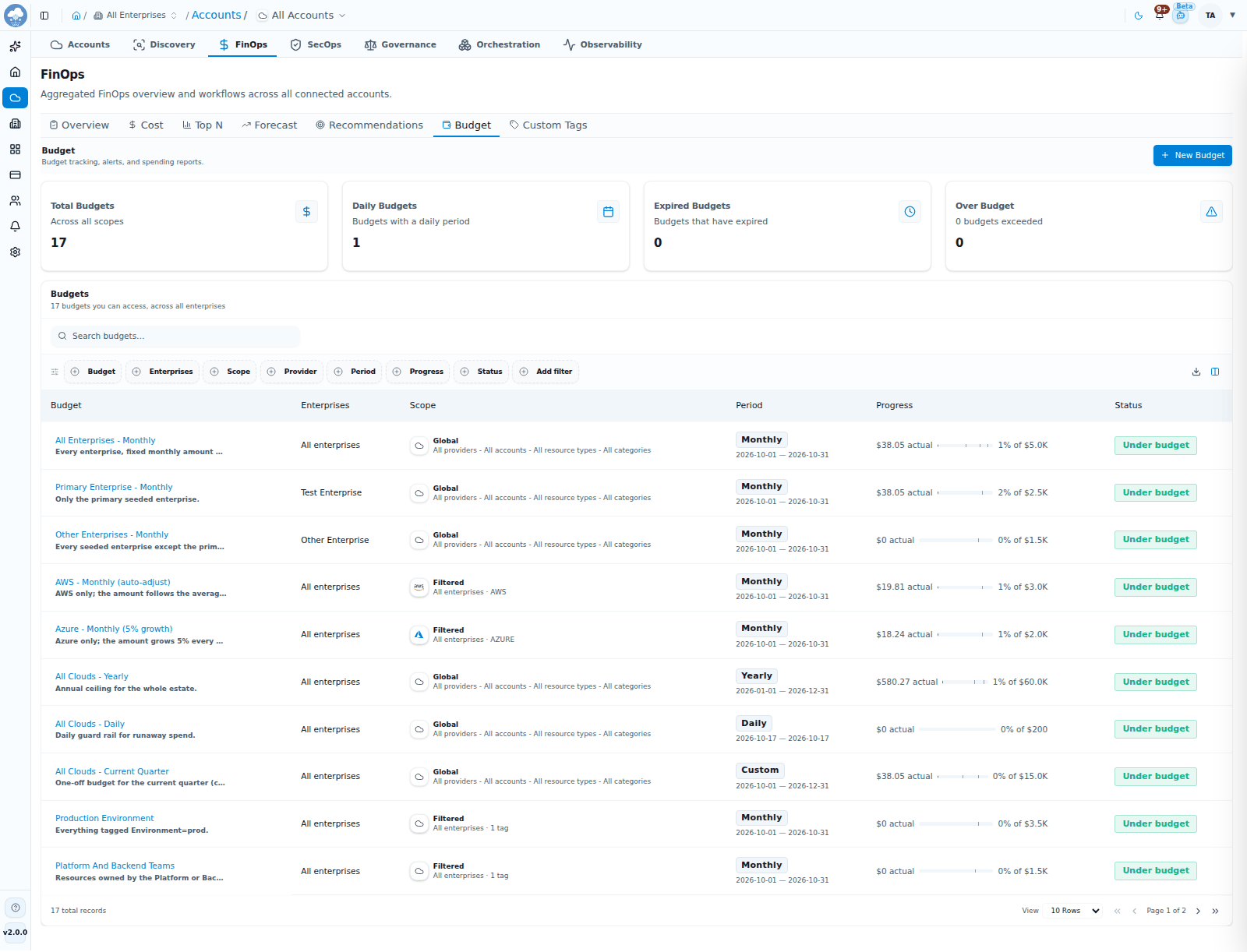Focus the Search budgets field
Viewport: 1247px width, 952px height.
pyautogui.click(x=175, y=337)
